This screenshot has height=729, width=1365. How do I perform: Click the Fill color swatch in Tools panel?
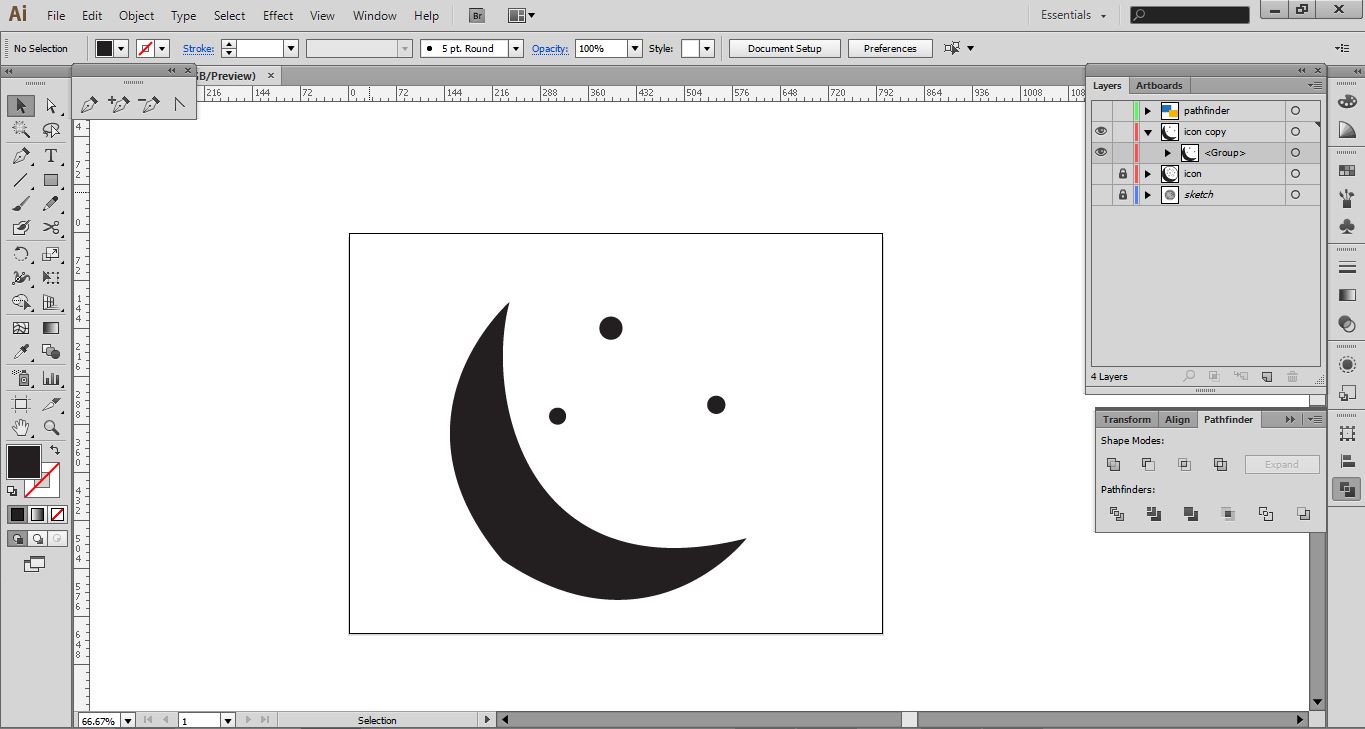click(24, 462)
